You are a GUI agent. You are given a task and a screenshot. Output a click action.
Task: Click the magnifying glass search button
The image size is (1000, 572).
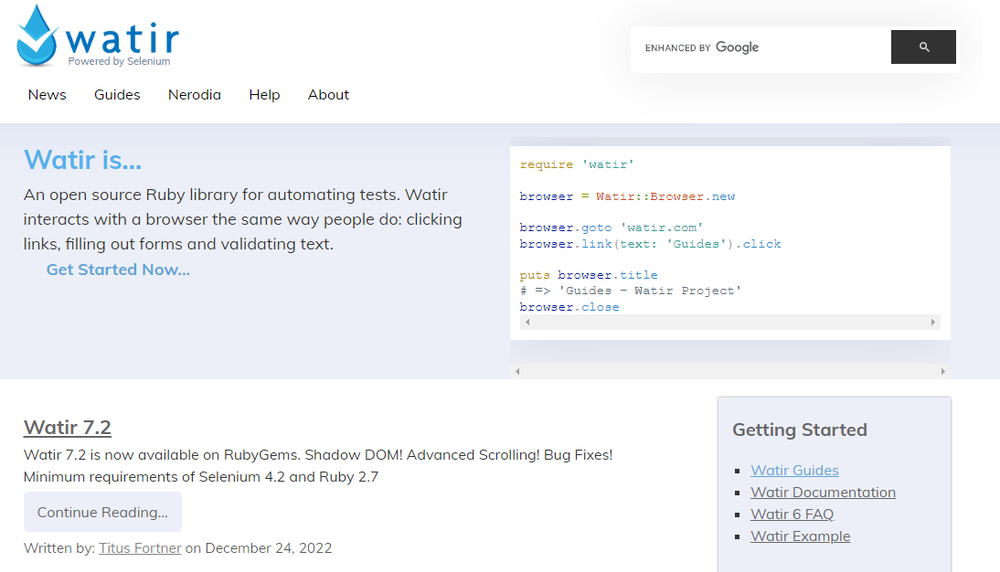pos(923,47)
